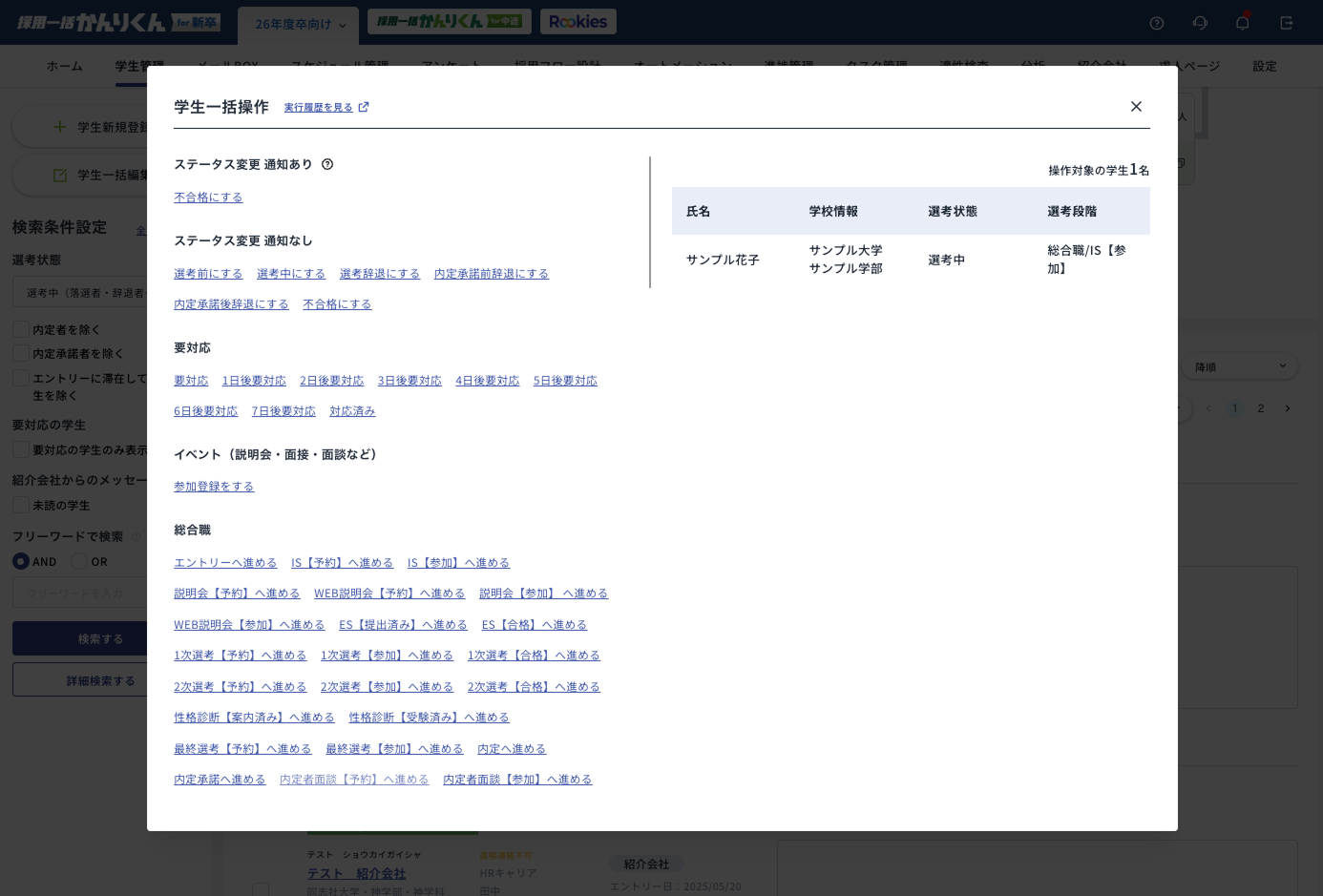The image size is (1323, 896).
Task: Open the Rookies logo link
Action: click(577, 22)
